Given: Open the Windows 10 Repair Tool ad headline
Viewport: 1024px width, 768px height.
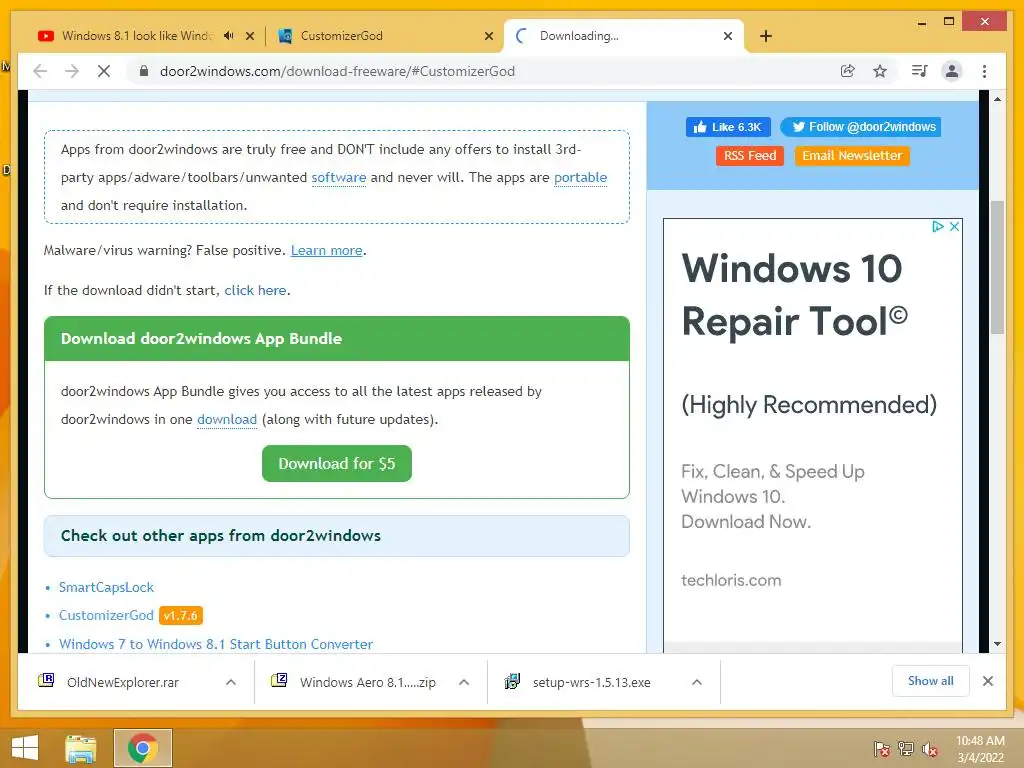Looking at the screenshot, I should click(795, 295).
